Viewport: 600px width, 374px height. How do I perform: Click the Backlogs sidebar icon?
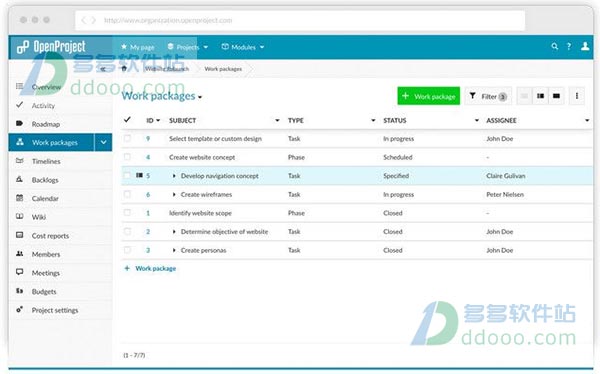point(20,179)
